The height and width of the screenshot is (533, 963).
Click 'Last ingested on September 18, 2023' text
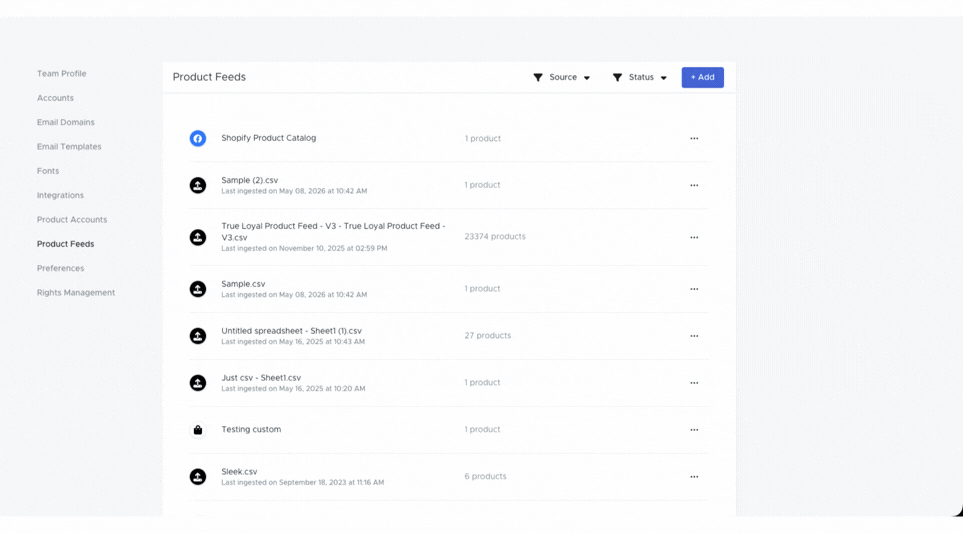tap(302, 483)
